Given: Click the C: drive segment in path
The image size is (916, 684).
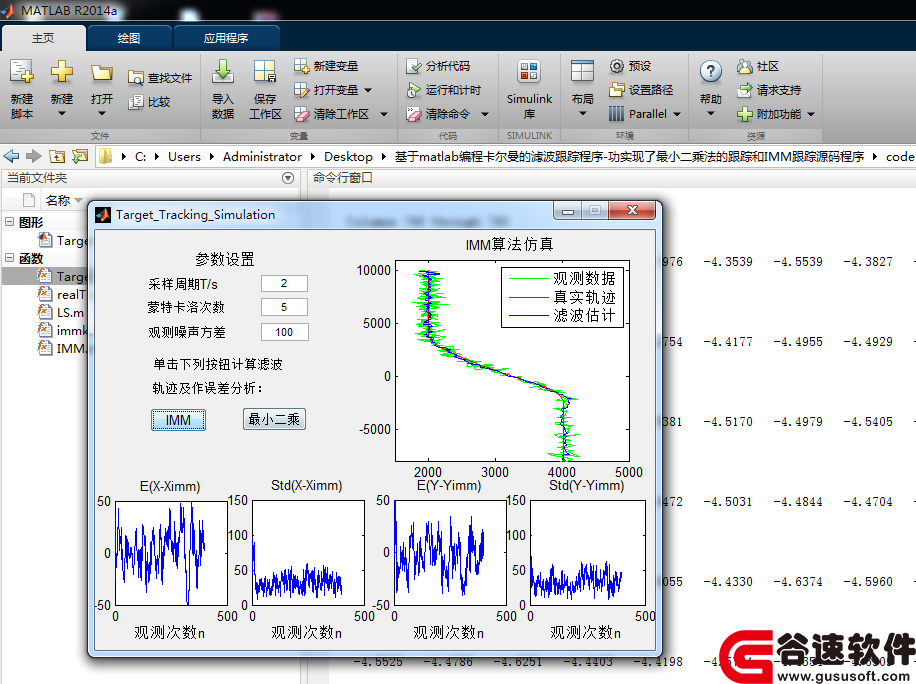Looking at the screenshot, I should point(140,157).
